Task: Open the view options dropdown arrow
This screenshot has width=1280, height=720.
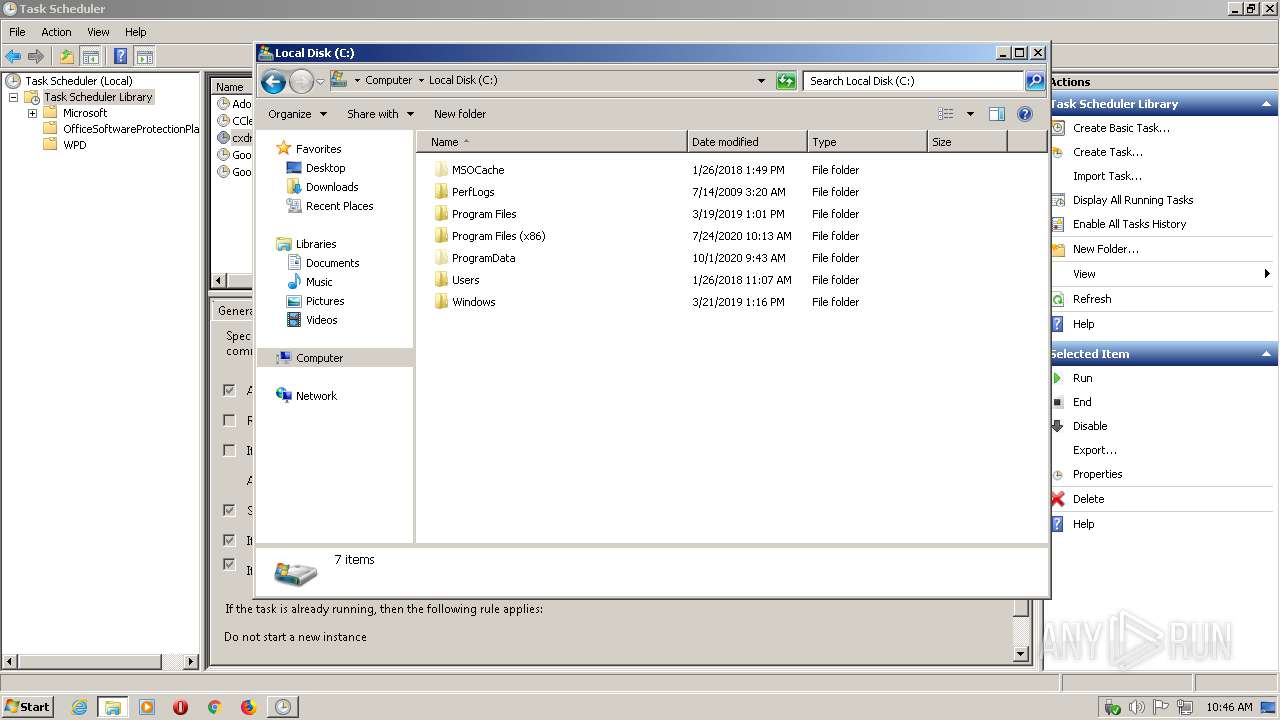Action: tap(969, 114)
